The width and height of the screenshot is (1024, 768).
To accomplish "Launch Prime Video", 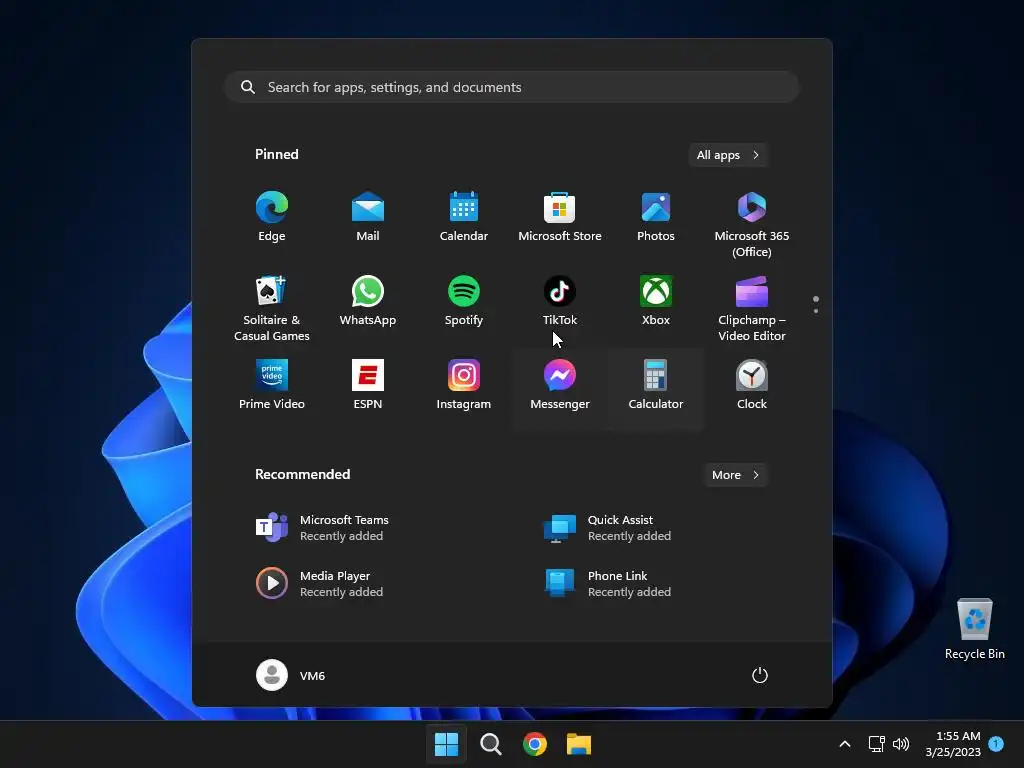I will [x=272, y=385].
